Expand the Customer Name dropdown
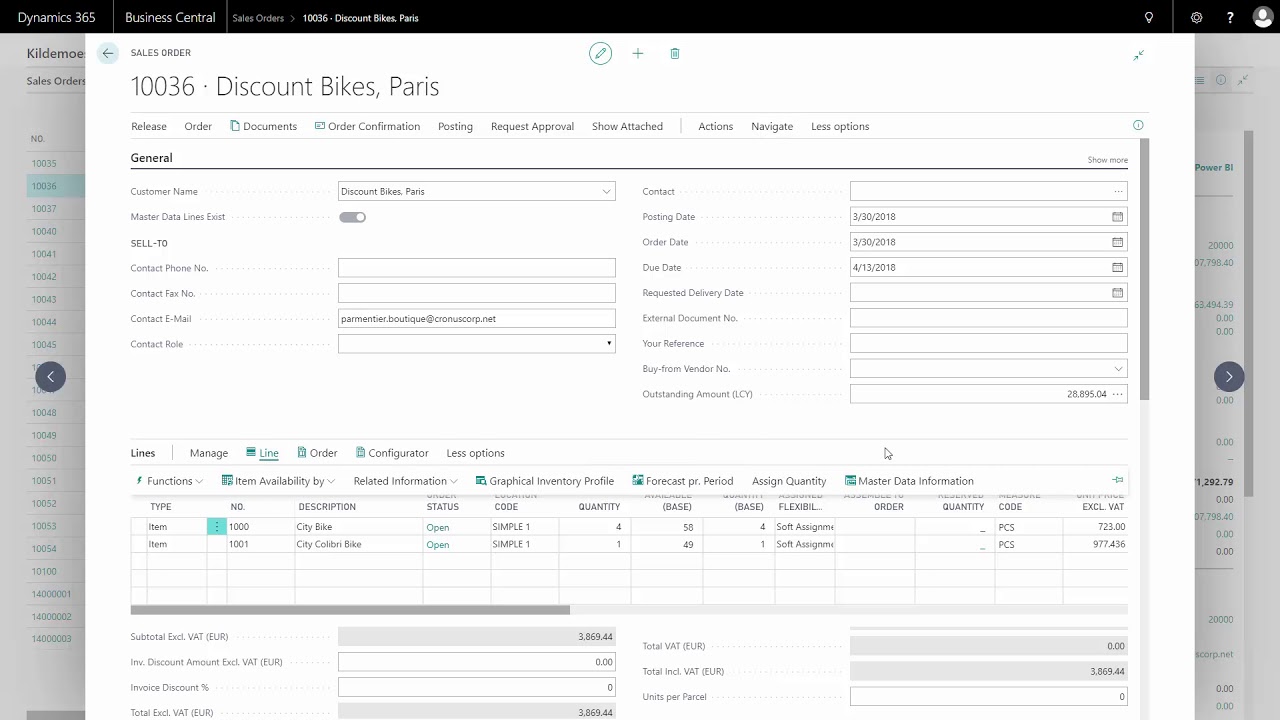 pos(606,191)
